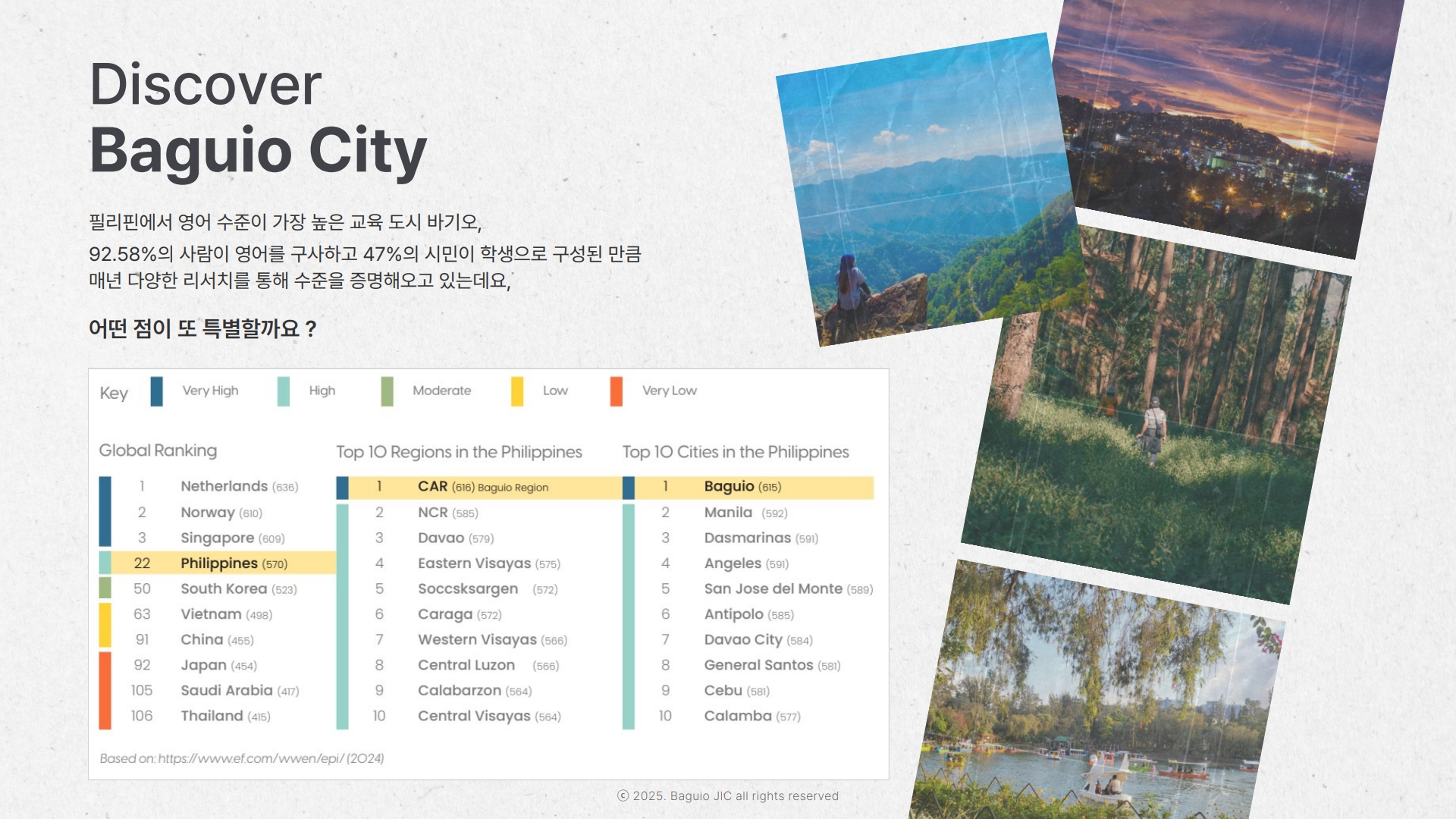Click Top 10 Cities in the Philippines heading

pos(736,452)
